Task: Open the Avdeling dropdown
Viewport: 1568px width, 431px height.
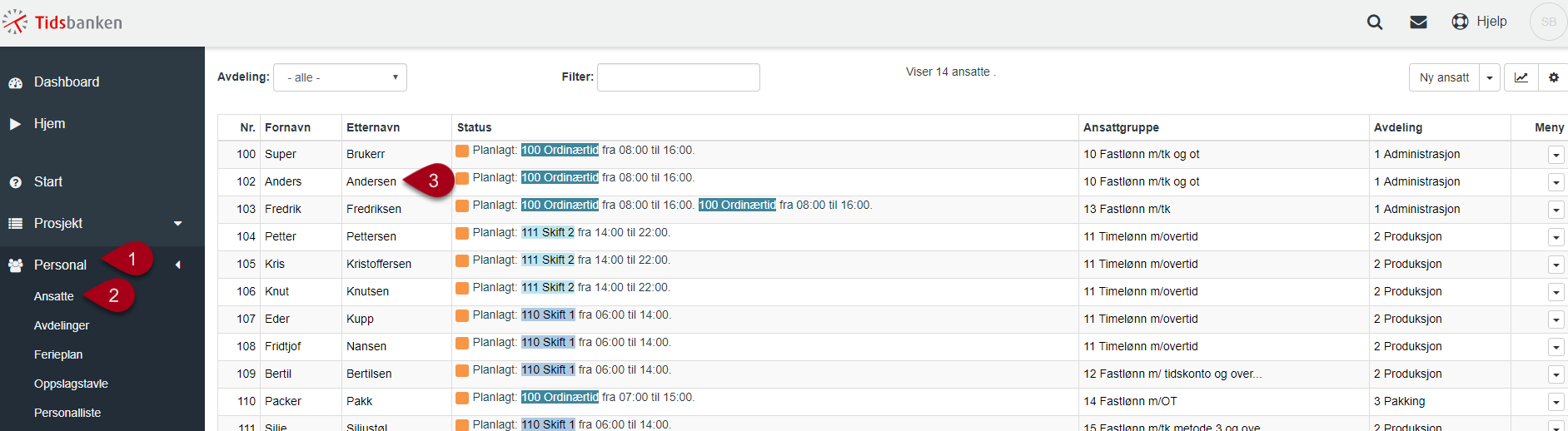Action: tap(340, 77)
